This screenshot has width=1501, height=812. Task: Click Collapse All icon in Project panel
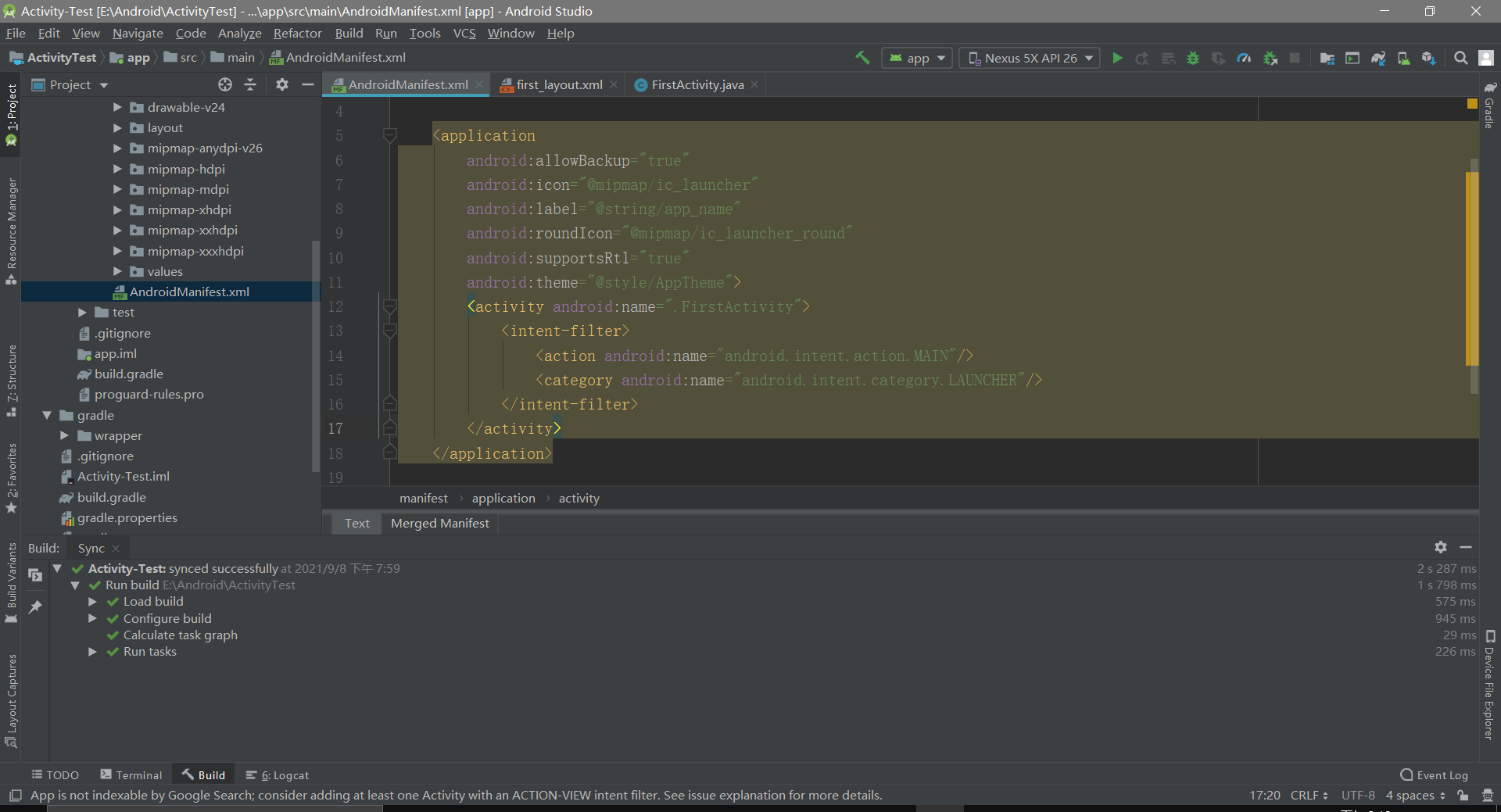[250, 84]
